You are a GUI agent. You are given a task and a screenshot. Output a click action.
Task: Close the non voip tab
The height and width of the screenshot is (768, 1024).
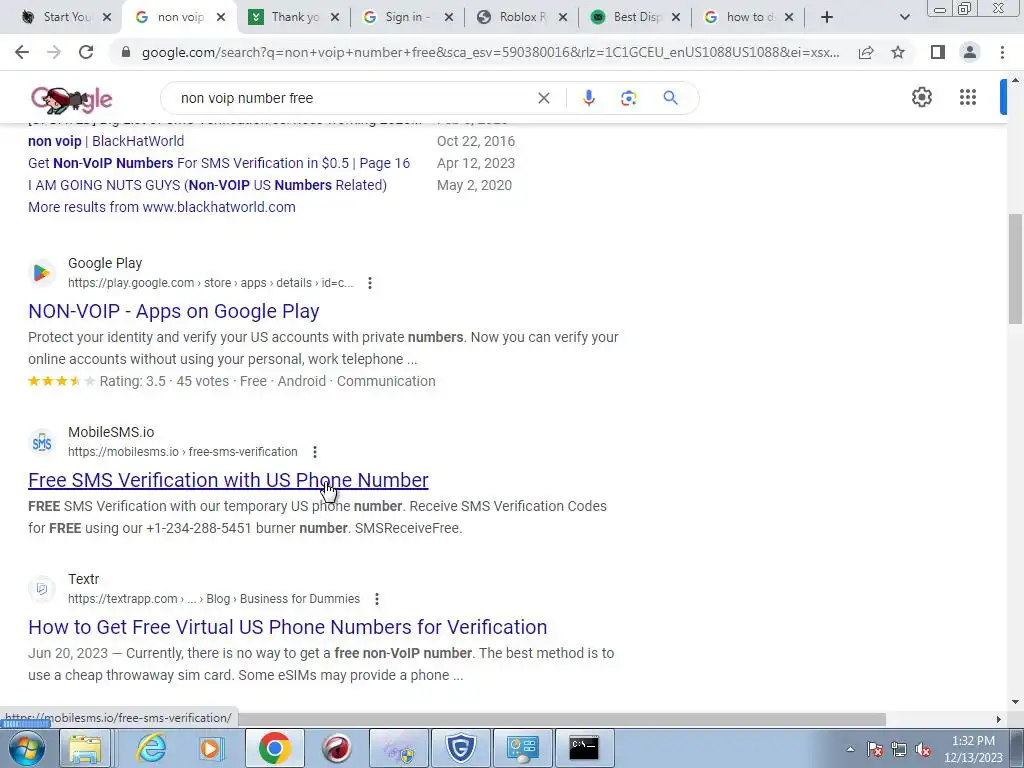click(x=221, y=17)
